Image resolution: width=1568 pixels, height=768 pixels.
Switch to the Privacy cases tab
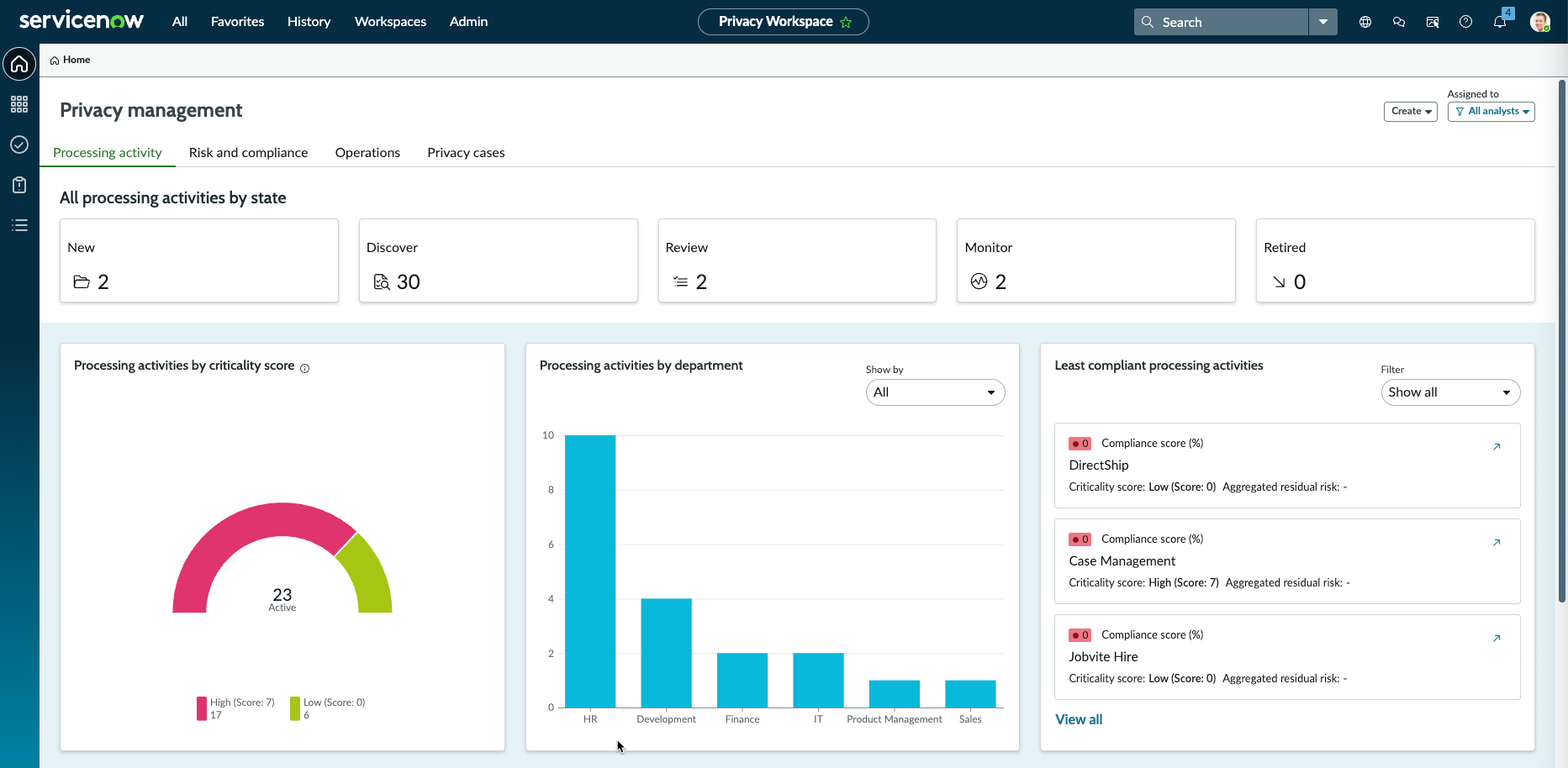point(466,153)
